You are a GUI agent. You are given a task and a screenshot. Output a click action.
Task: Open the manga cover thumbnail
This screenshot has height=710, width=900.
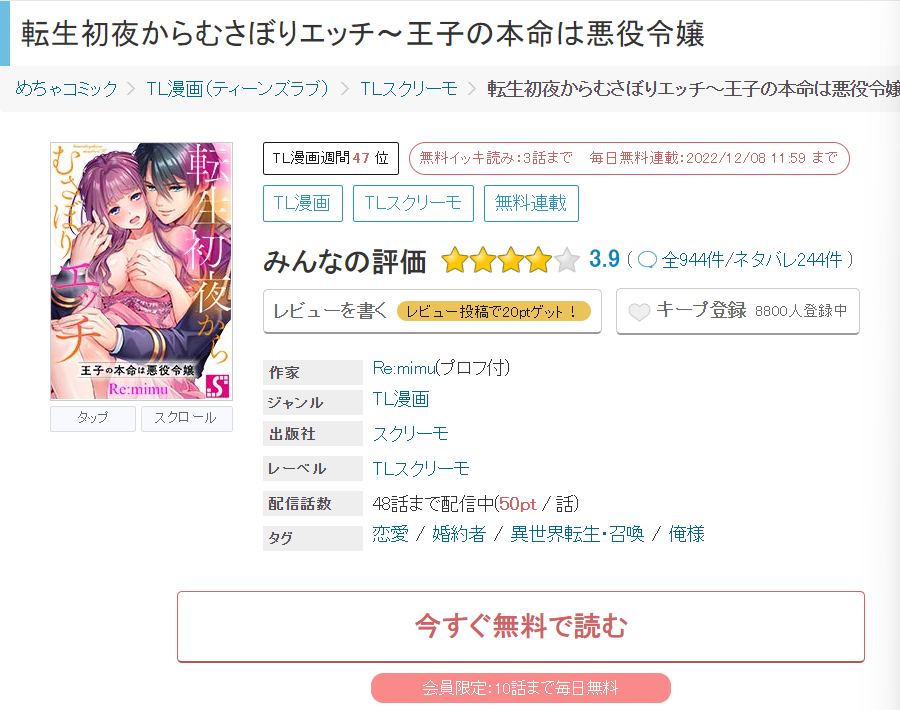(x=141, y=271)
